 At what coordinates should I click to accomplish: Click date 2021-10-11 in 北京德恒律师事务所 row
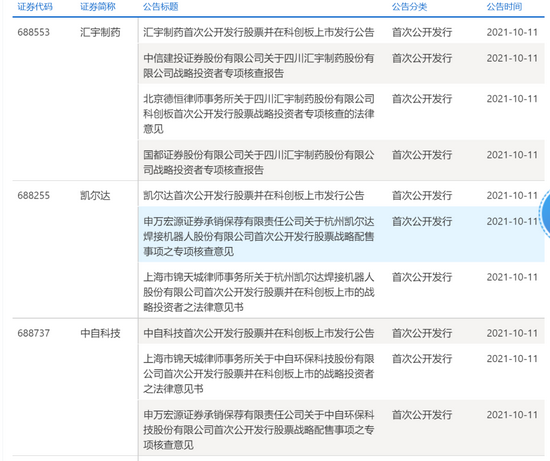tap(512, 99)
